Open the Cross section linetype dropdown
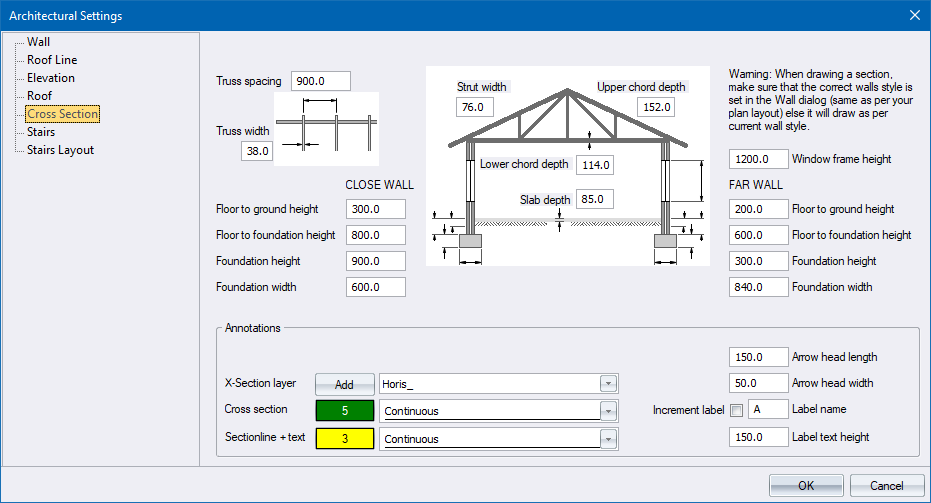The image size is (931, 503). 606,411
